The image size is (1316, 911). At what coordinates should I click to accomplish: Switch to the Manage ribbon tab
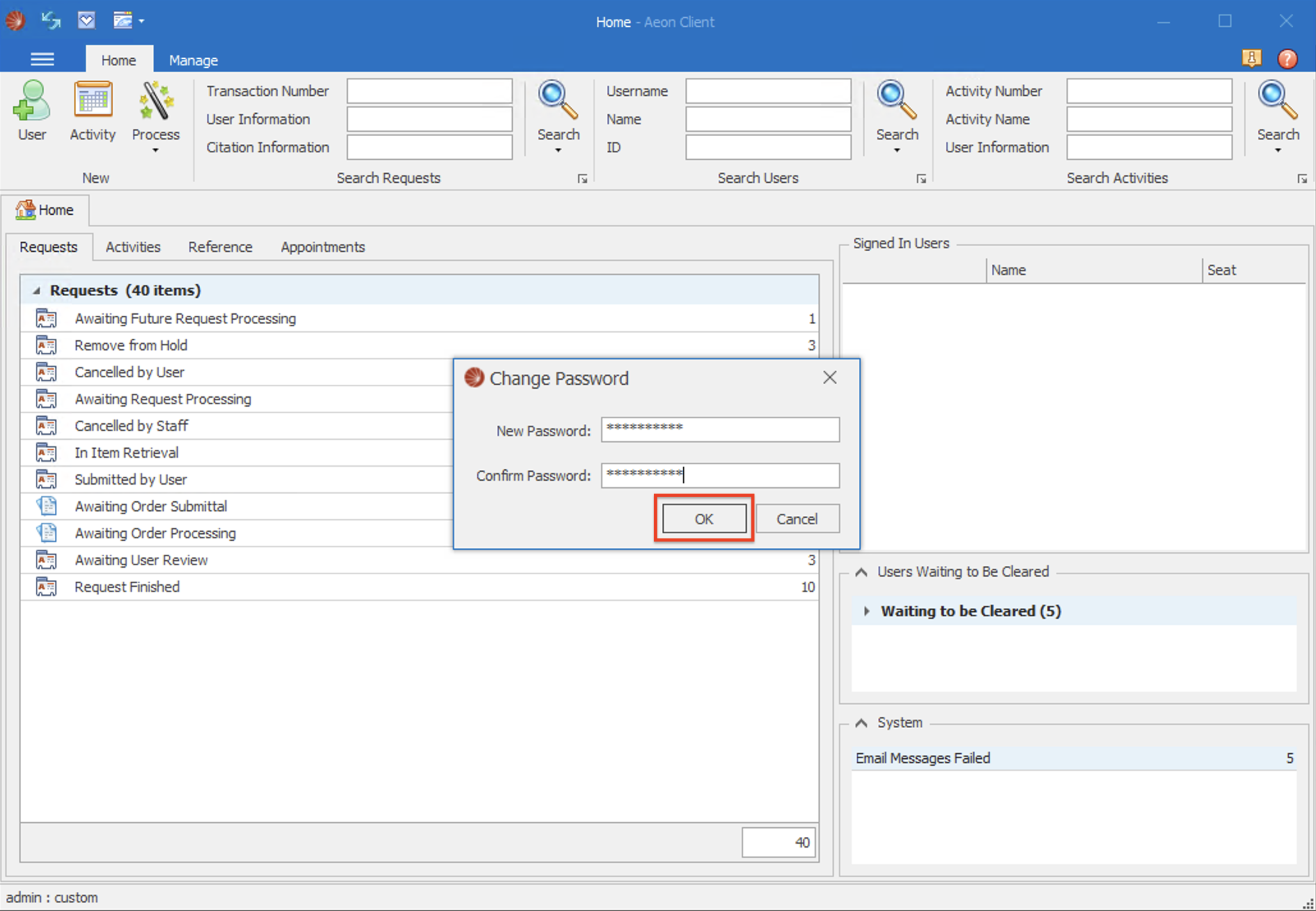pos(193,60)
